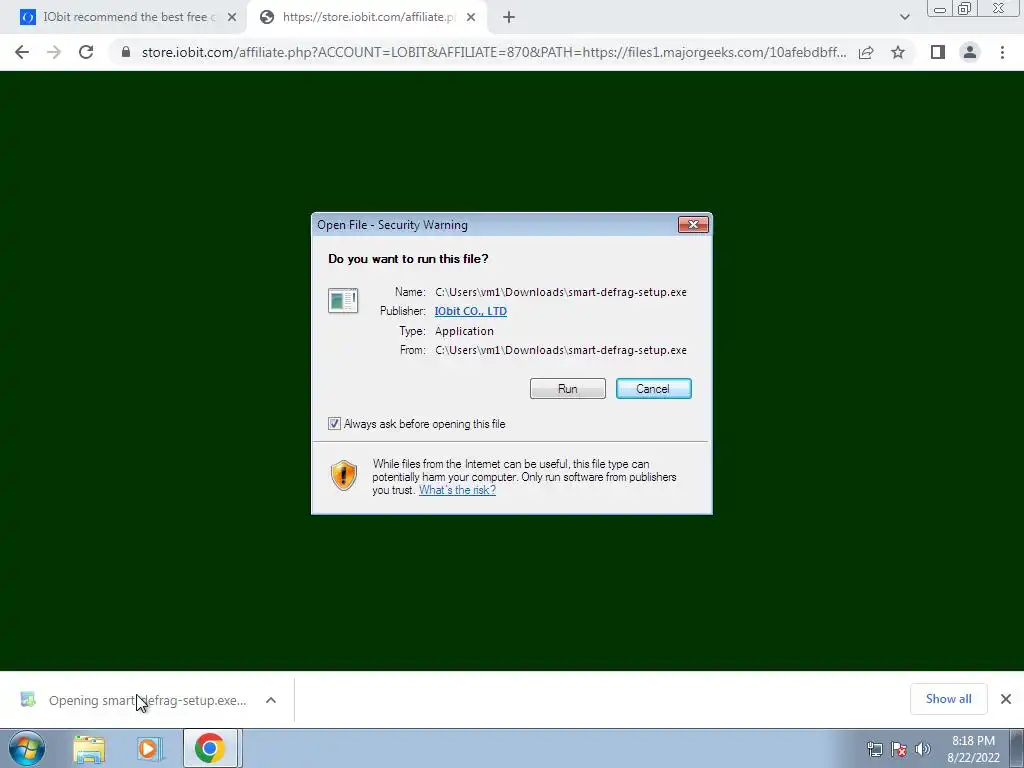This screenshot has width=1024, height=768.
Task: Open the "What's the risk?" link
Action: [457, 490]
